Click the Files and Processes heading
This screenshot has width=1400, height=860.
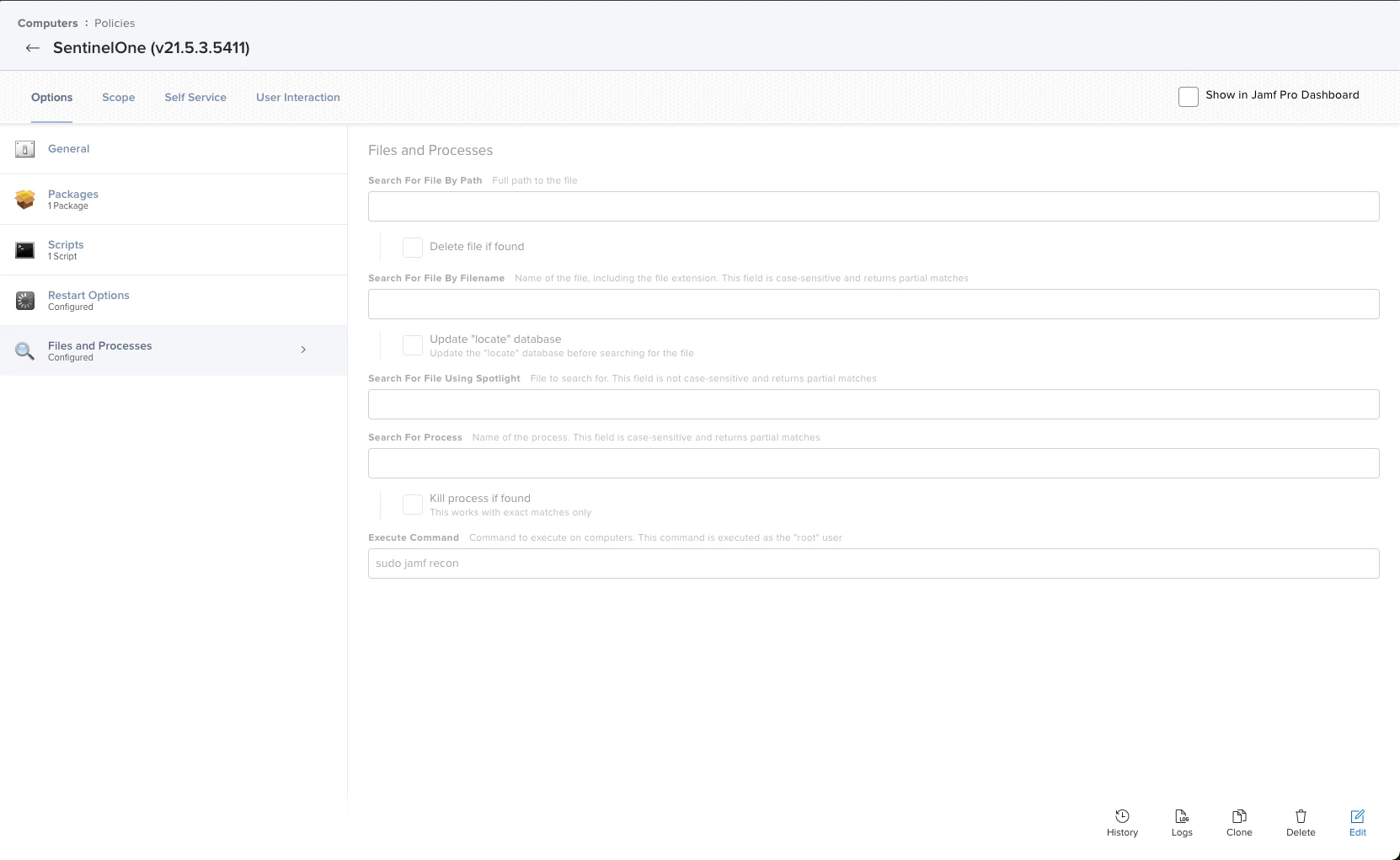tap(430, 151)
